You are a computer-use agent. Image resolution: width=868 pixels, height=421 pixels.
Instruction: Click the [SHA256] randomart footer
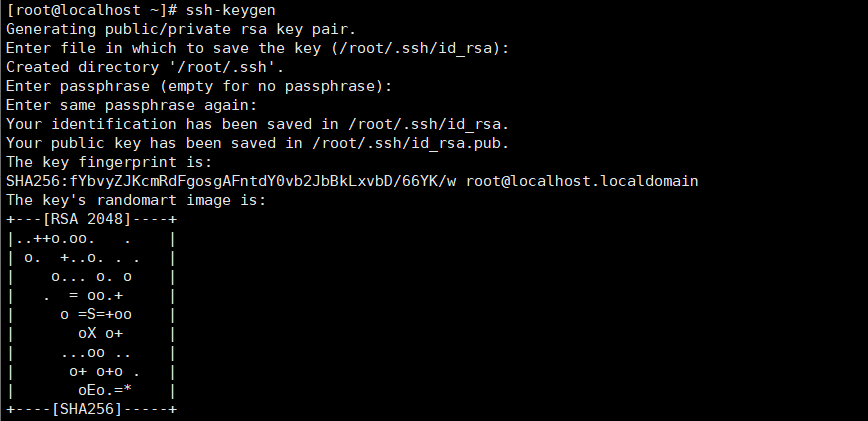click(88, 410)
